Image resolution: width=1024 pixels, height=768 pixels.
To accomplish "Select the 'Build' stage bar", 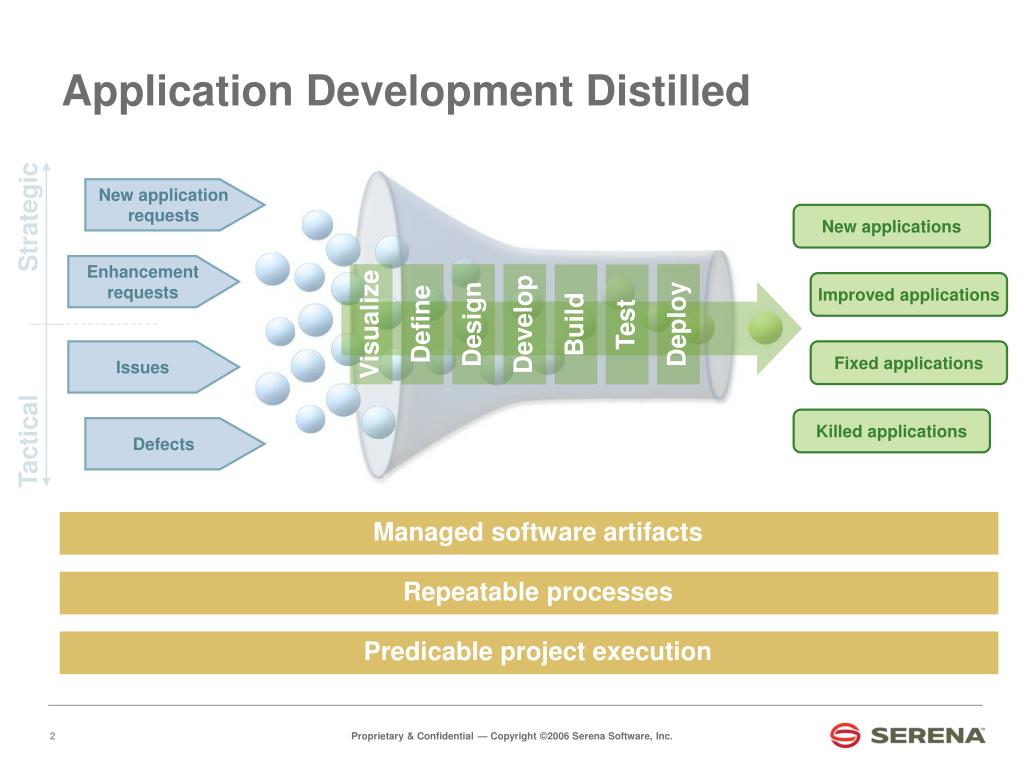I will 575,324.
